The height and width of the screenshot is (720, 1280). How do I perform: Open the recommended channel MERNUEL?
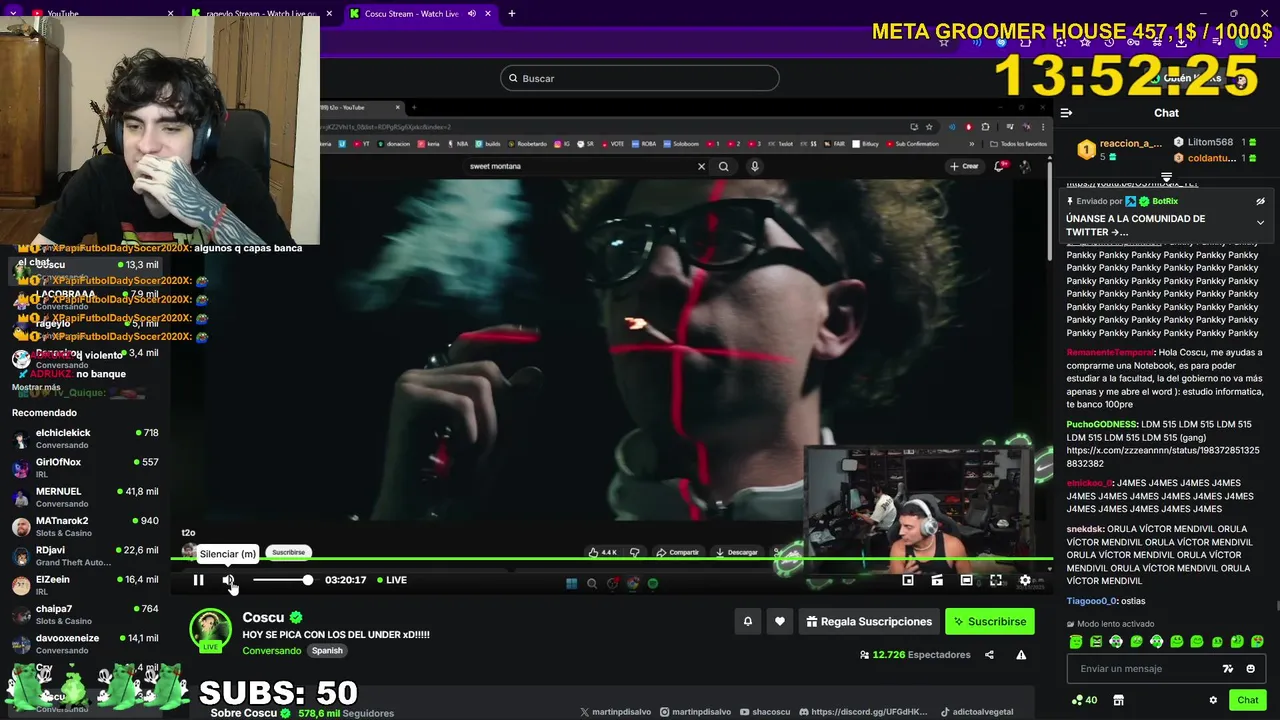pos(85,497)
